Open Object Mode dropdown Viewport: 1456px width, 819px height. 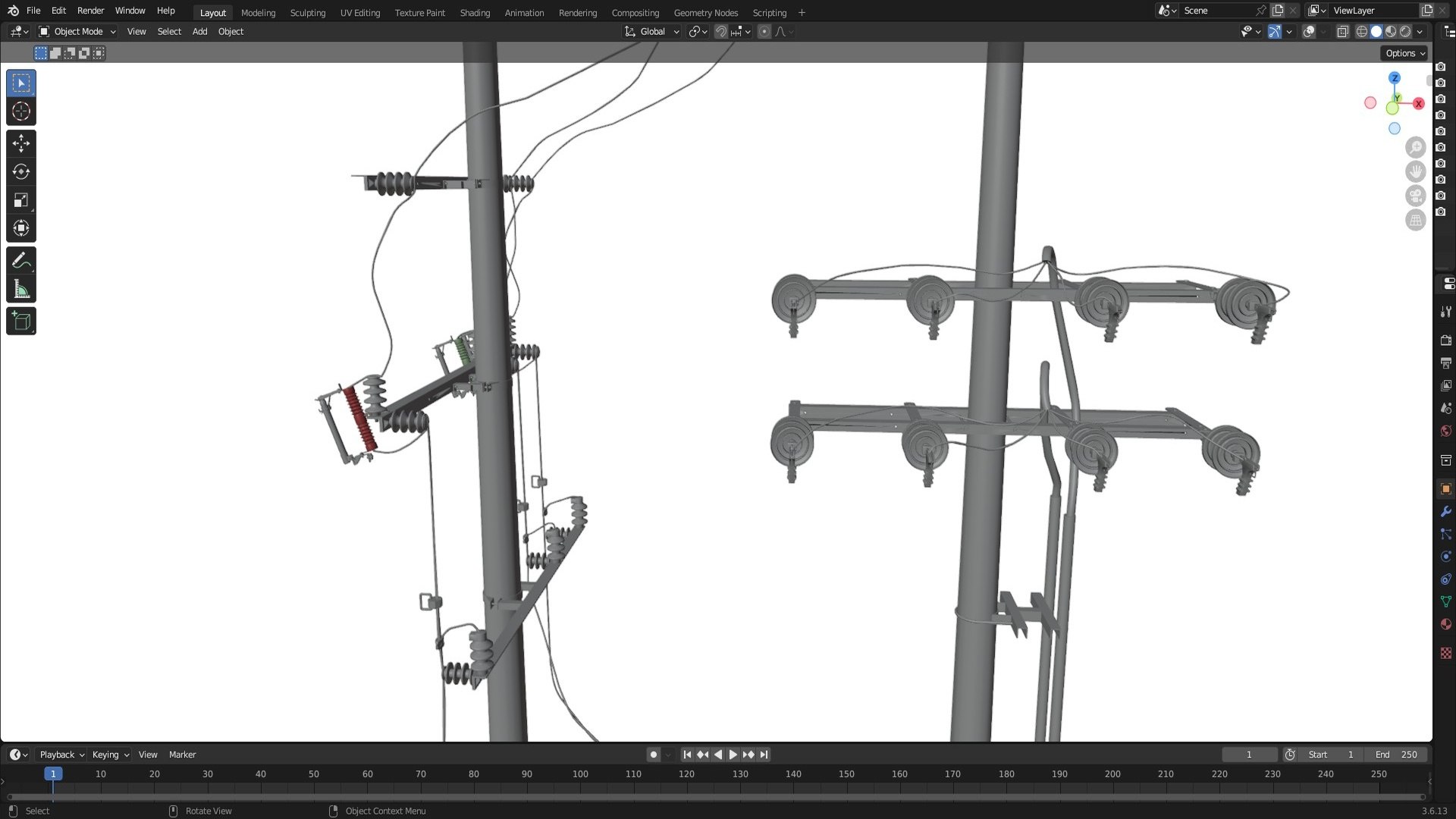coord(77,32)
